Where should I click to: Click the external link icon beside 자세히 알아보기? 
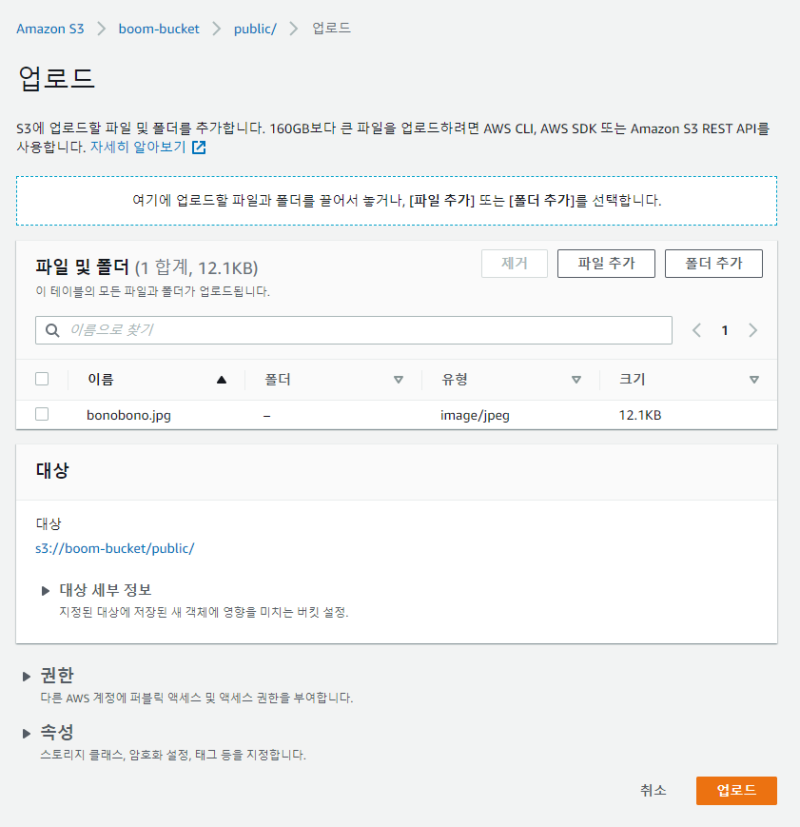199,148
